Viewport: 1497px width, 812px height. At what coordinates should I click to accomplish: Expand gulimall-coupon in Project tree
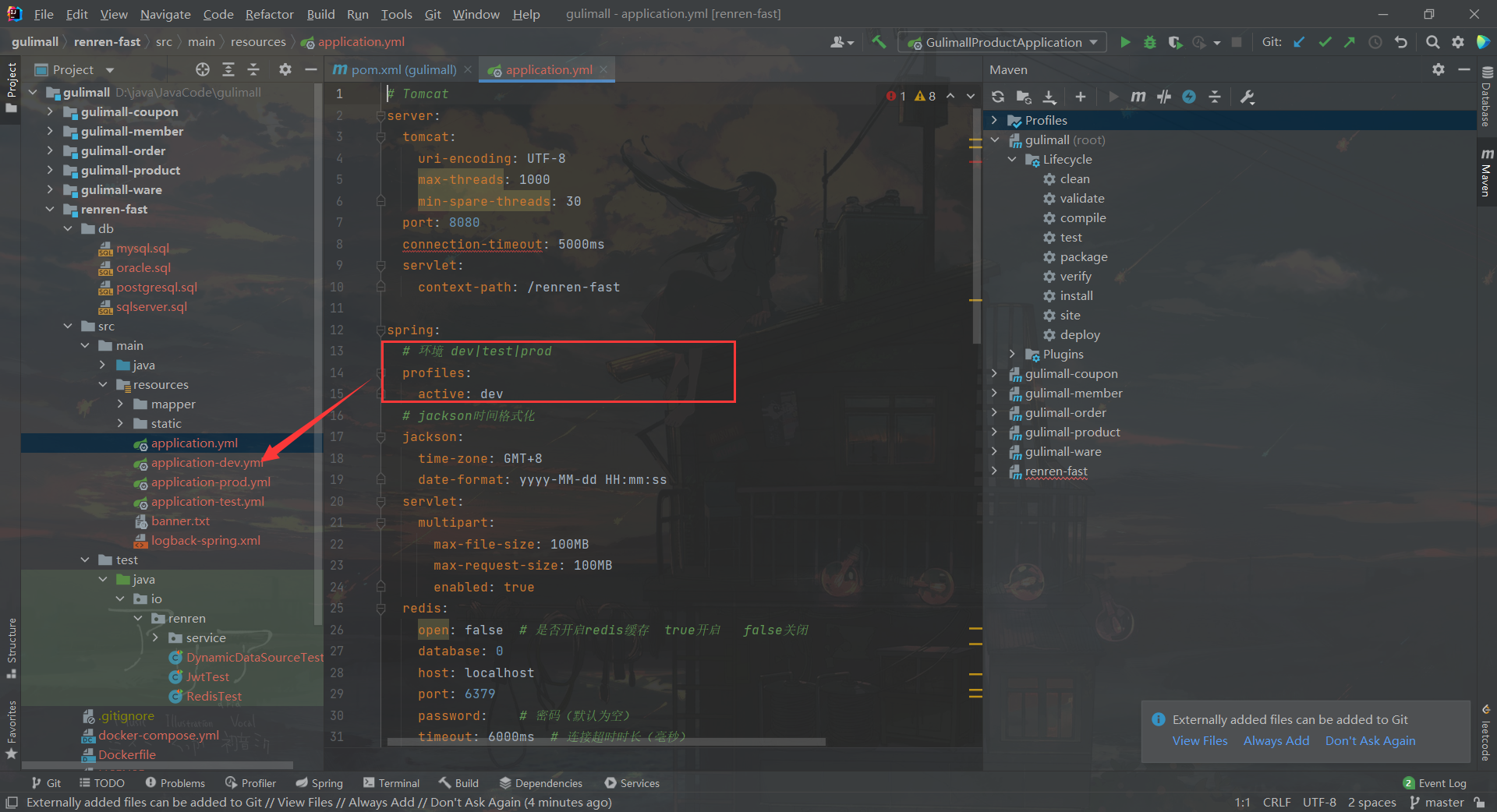pos(50,111)
